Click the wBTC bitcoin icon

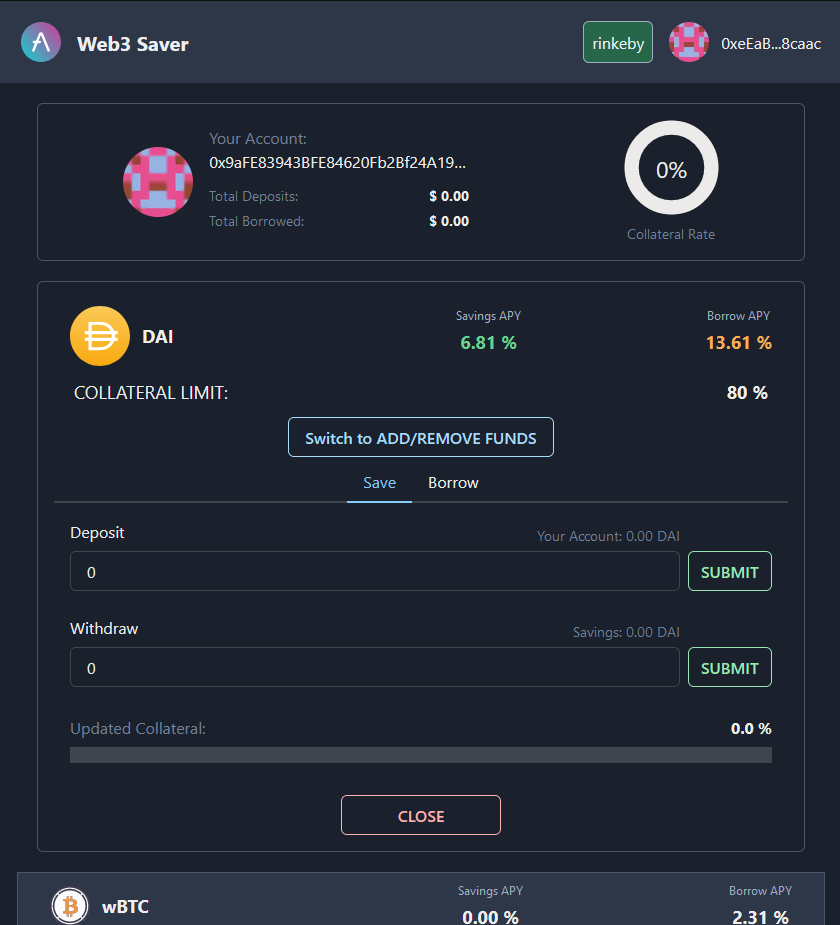(x=71, y=907)
